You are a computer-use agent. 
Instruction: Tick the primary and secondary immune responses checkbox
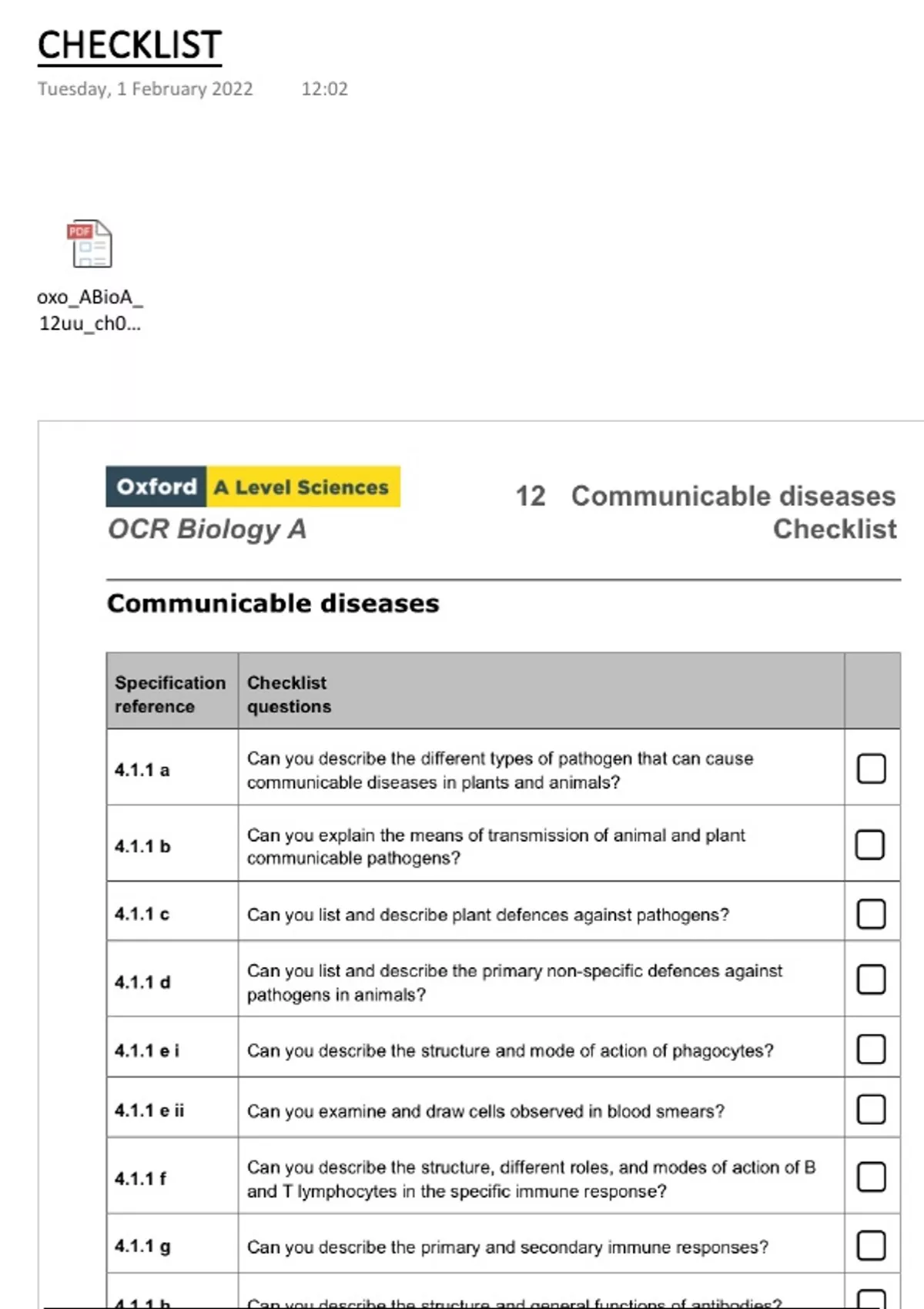(871, 1246)
